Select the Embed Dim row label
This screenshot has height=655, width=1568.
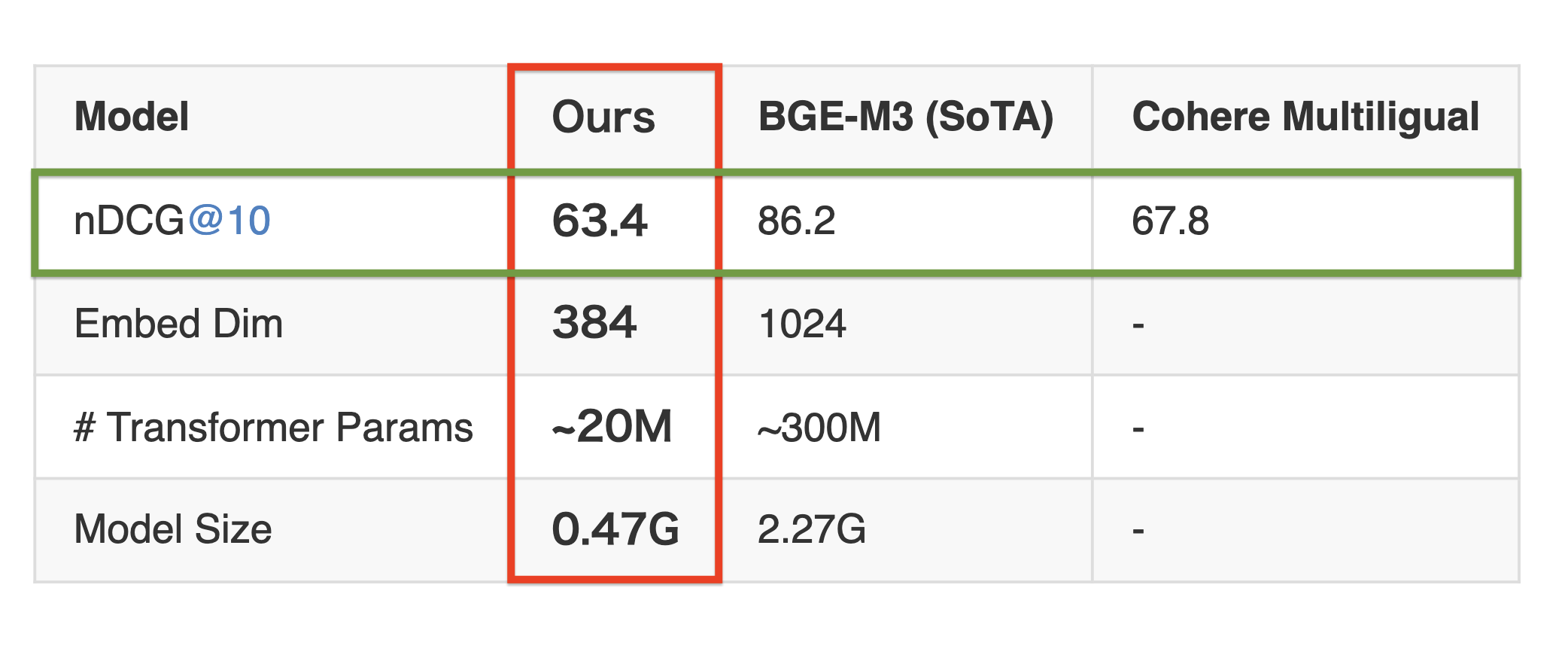pos(178,324)
